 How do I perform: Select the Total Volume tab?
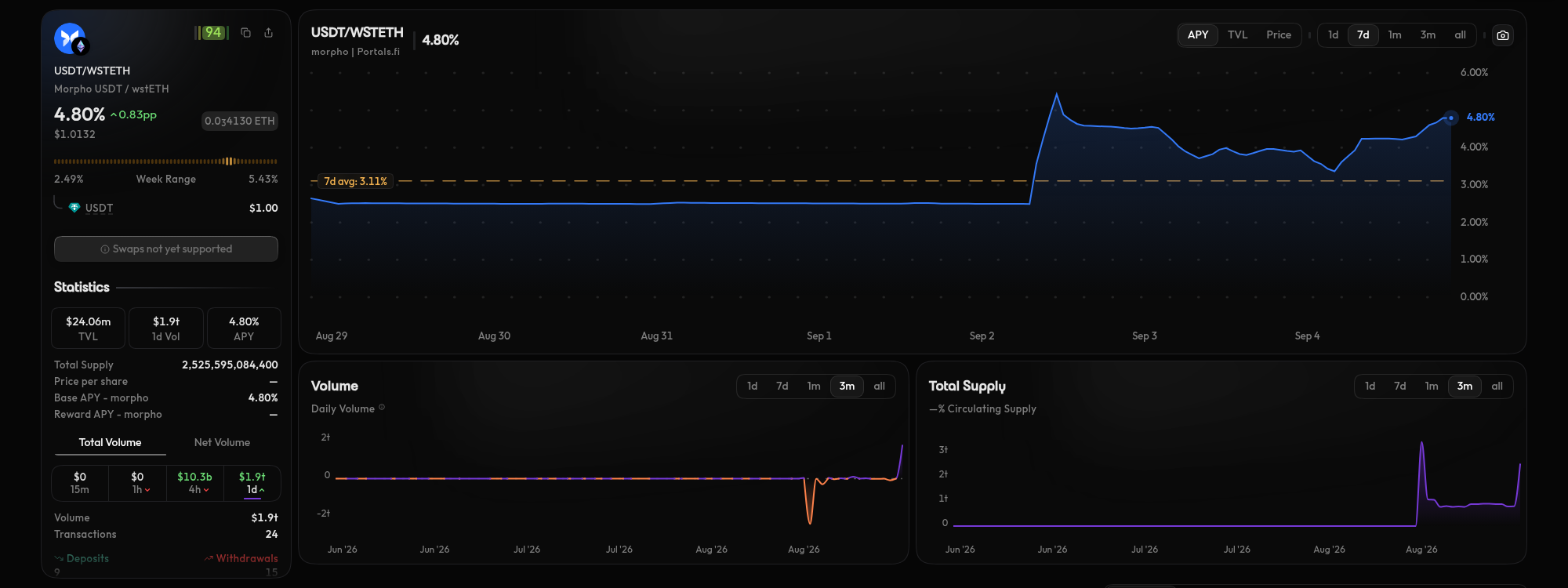pyautogui.click(x=110, y=443)
